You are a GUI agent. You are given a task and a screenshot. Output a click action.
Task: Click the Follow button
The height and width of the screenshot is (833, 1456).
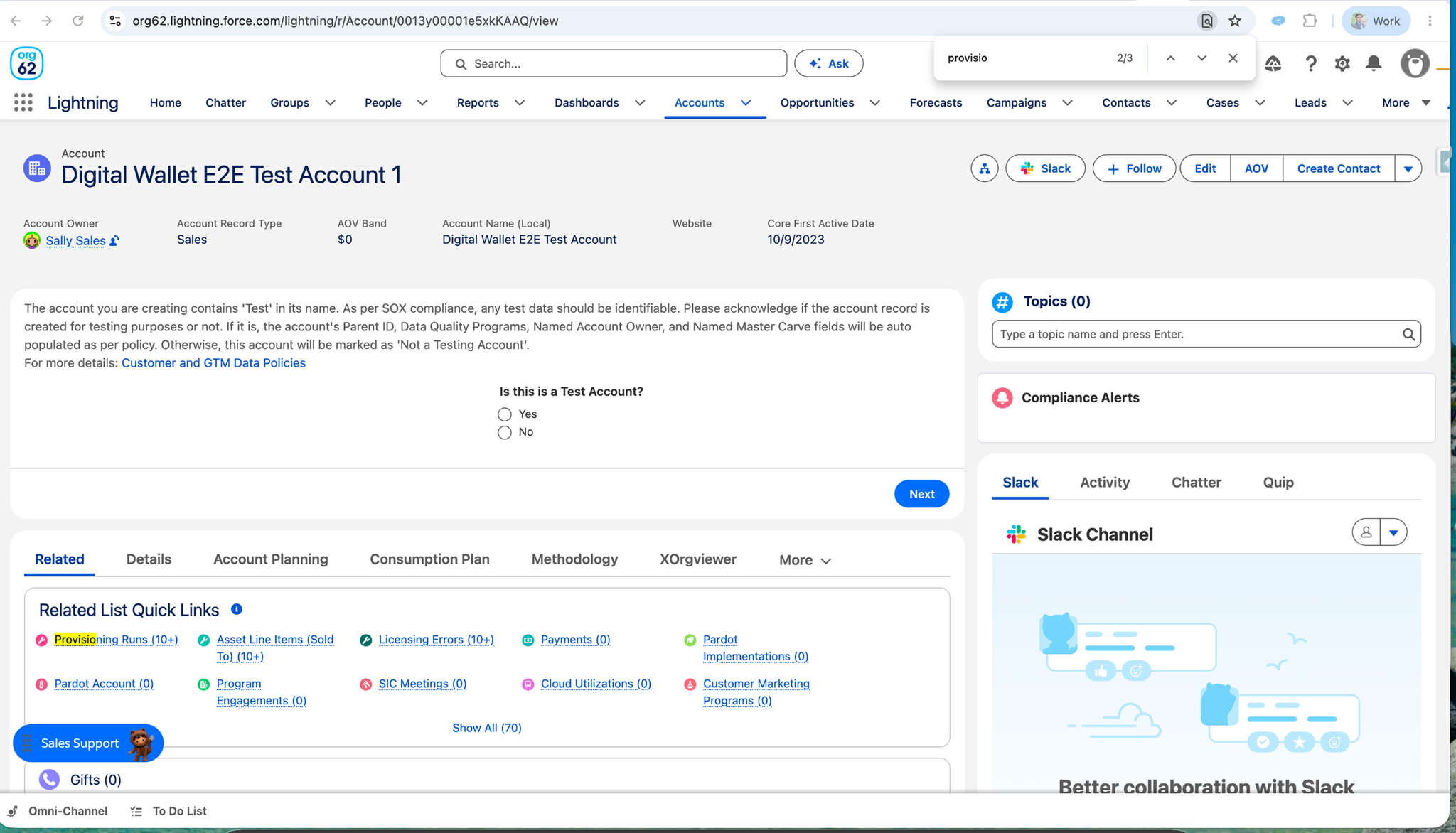click(x=1134, y=168)
